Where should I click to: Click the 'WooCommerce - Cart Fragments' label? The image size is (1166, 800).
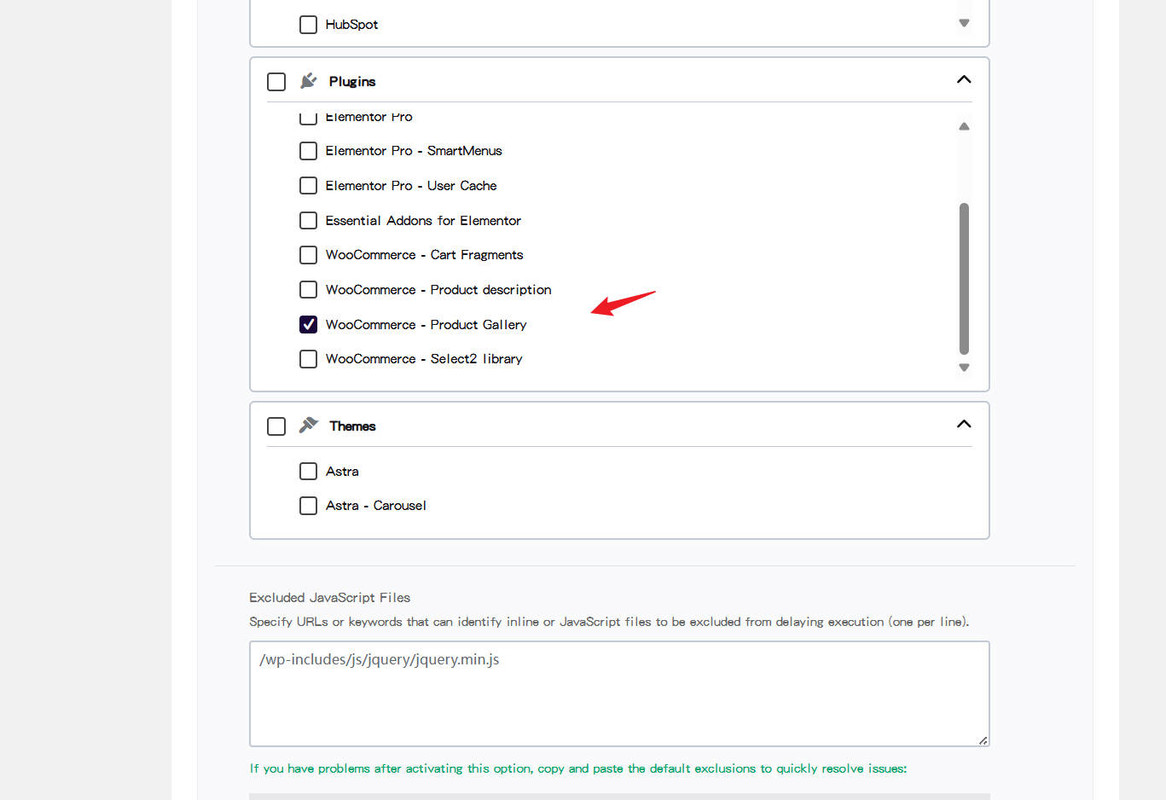[425, 255]
